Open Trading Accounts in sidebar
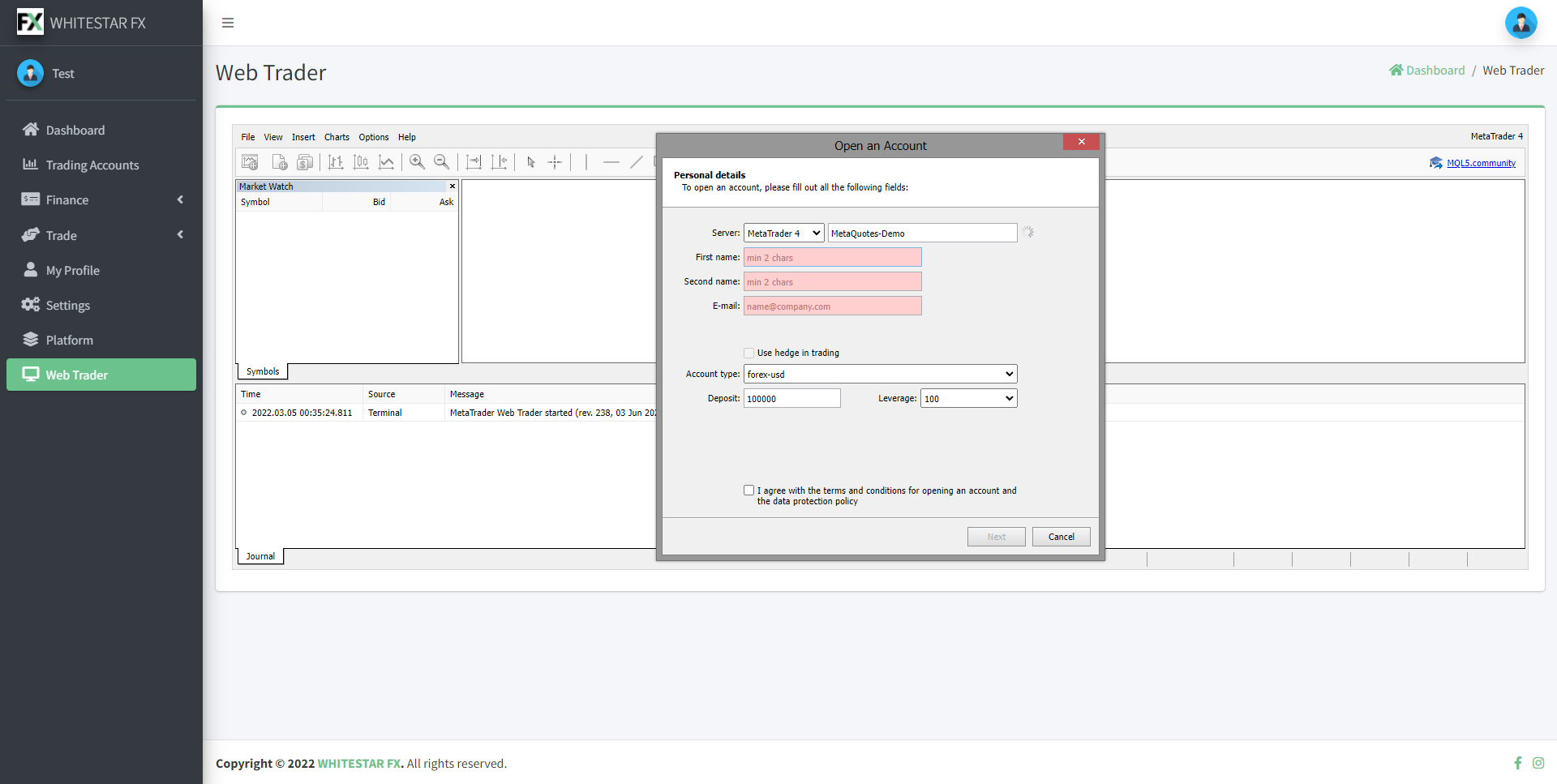The width and height of the screenshot is (1557, 784). 101,165
